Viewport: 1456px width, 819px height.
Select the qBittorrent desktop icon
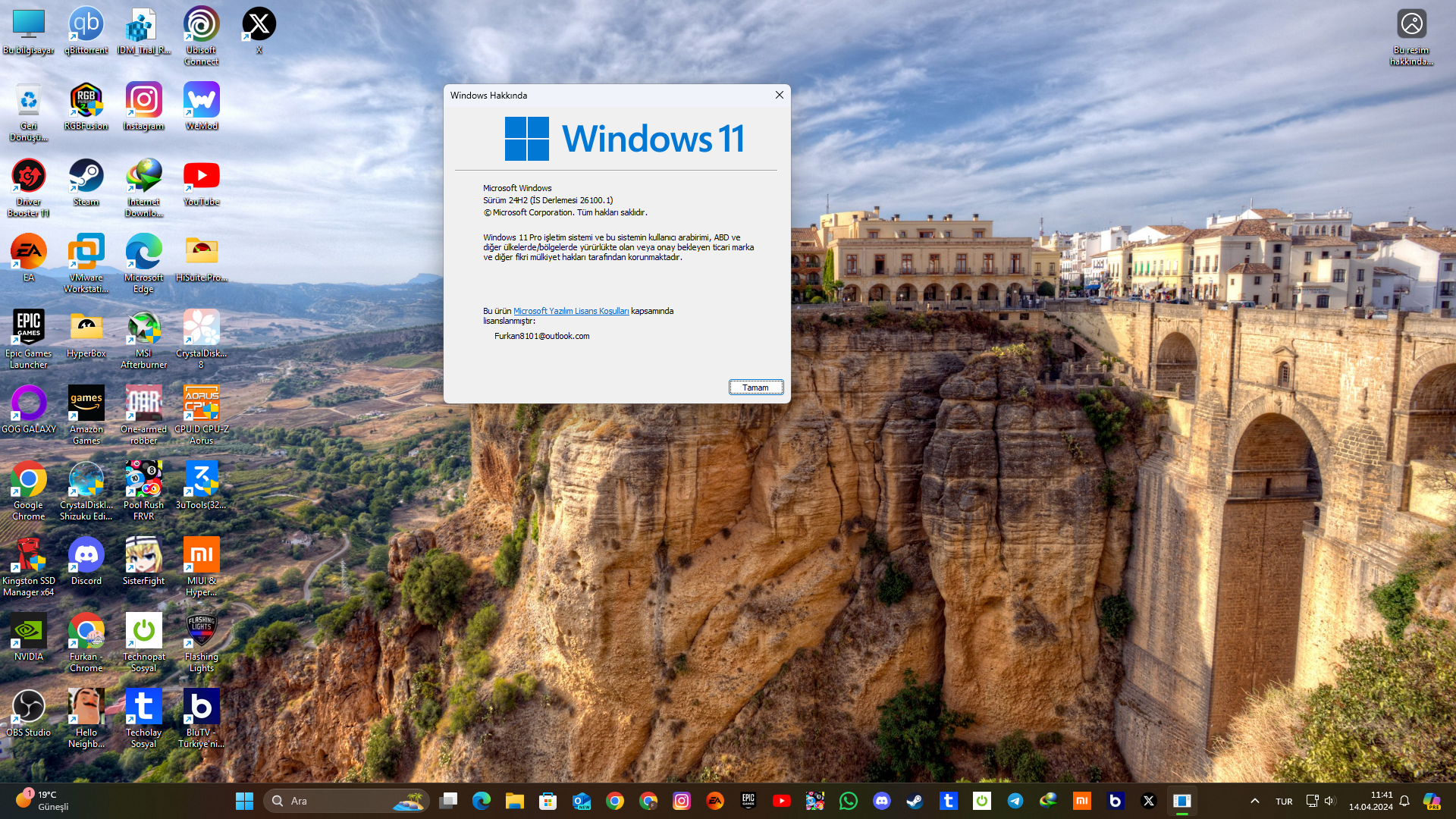(86, 30)
